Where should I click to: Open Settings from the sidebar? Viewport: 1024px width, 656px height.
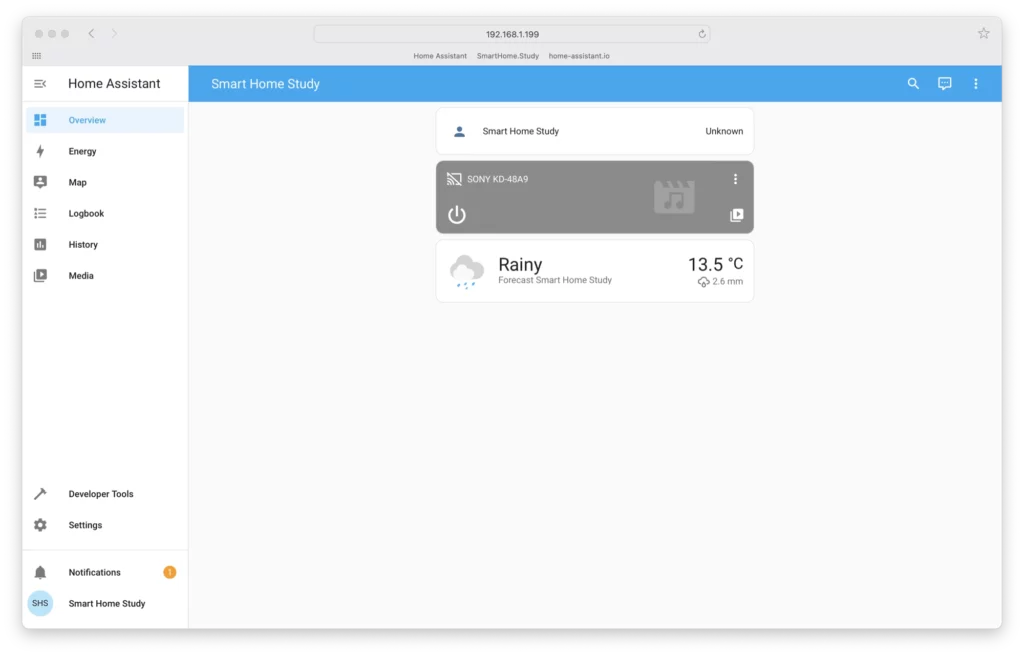pyautogui.click(x=104, y=525)
